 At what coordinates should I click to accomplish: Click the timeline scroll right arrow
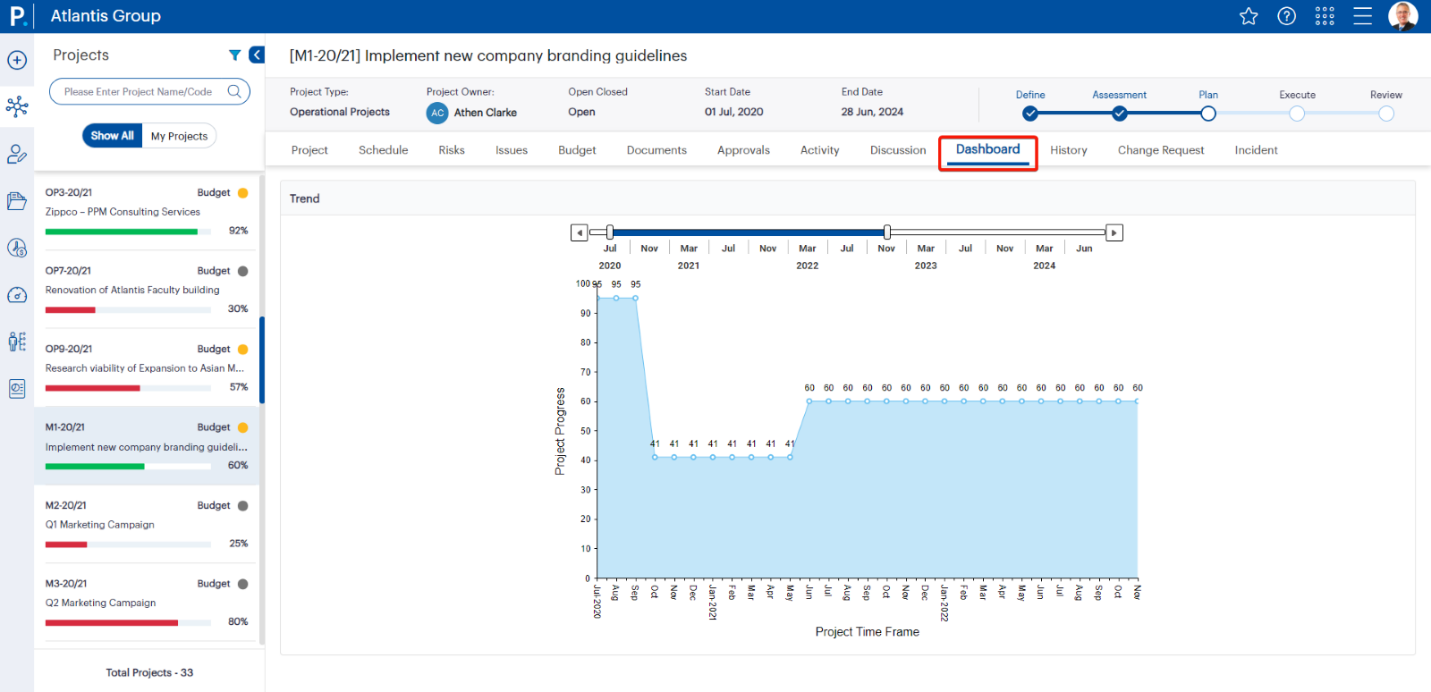tap(1114, 232)
